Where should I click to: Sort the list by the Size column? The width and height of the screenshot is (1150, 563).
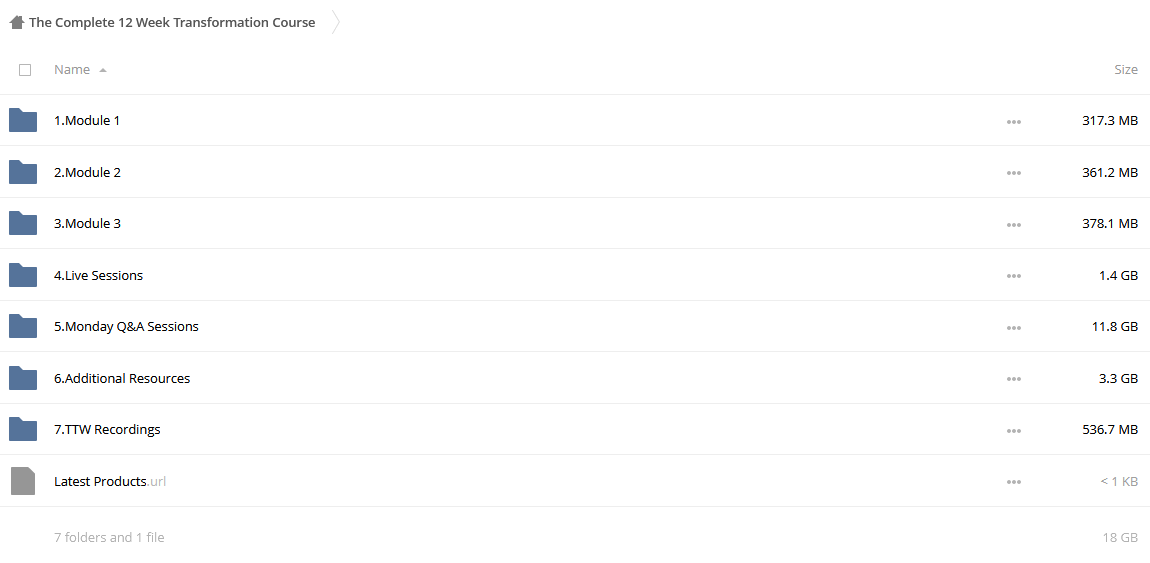[x=1126, y=70]
